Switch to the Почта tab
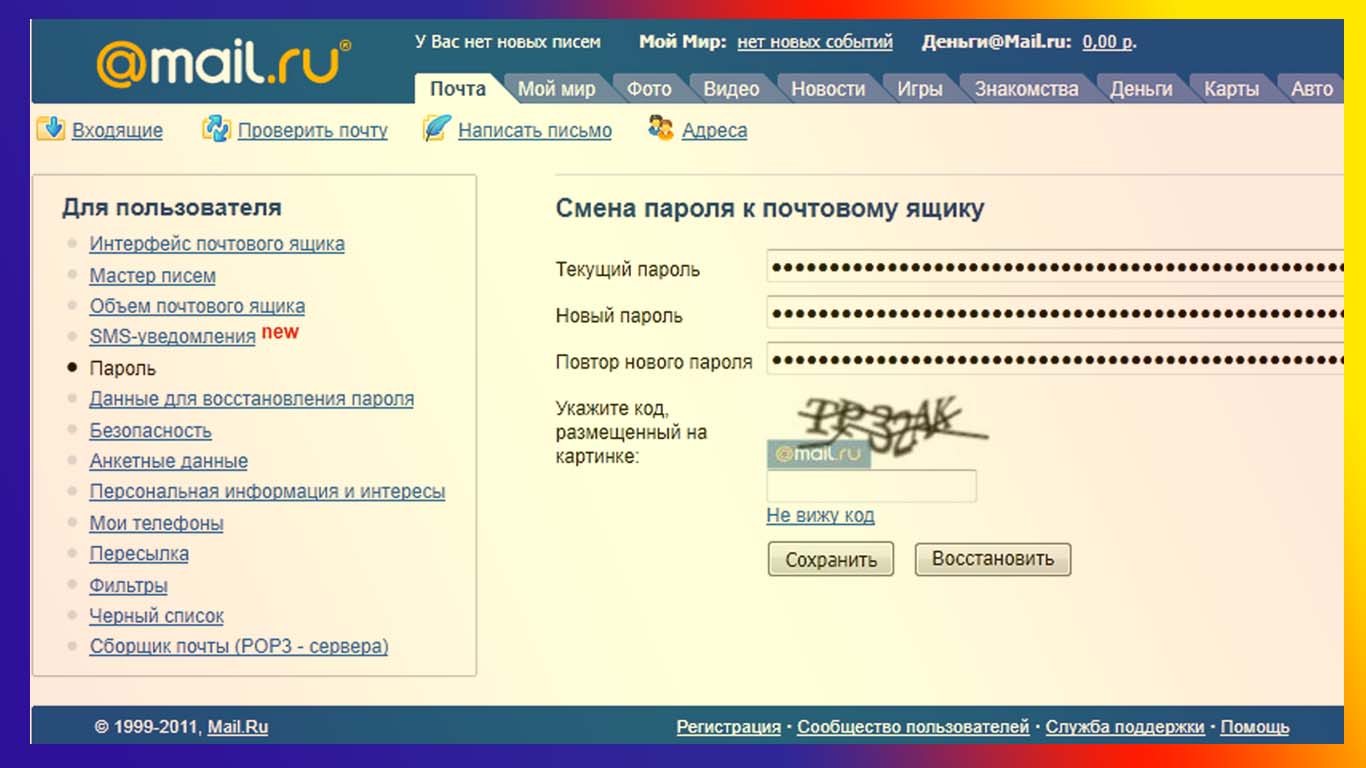The image size is (1366, 768). [x=458, y=88]
